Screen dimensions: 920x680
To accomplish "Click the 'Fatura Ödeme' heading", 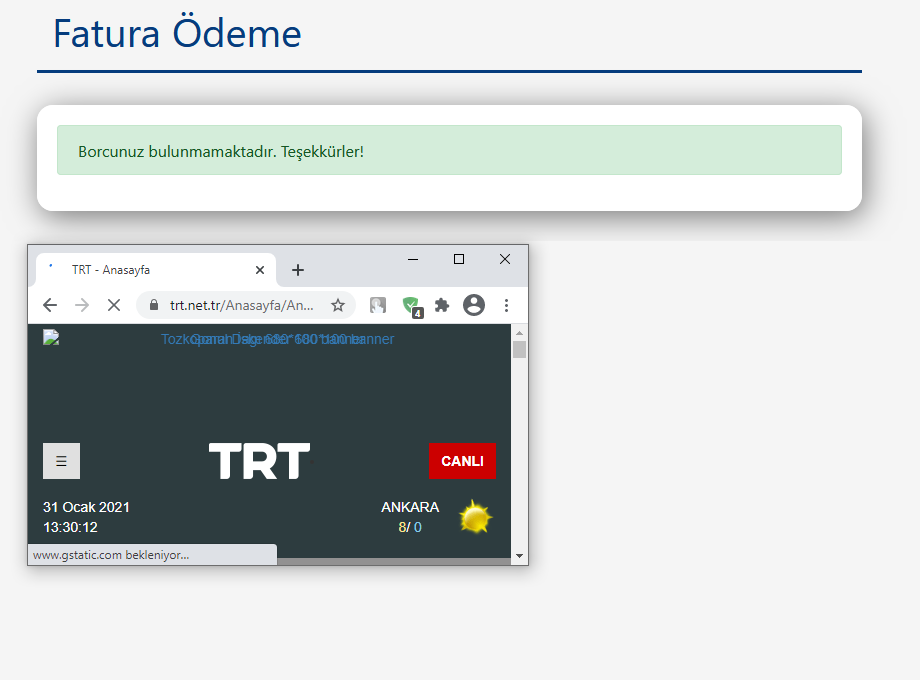I will coord(177,33).
